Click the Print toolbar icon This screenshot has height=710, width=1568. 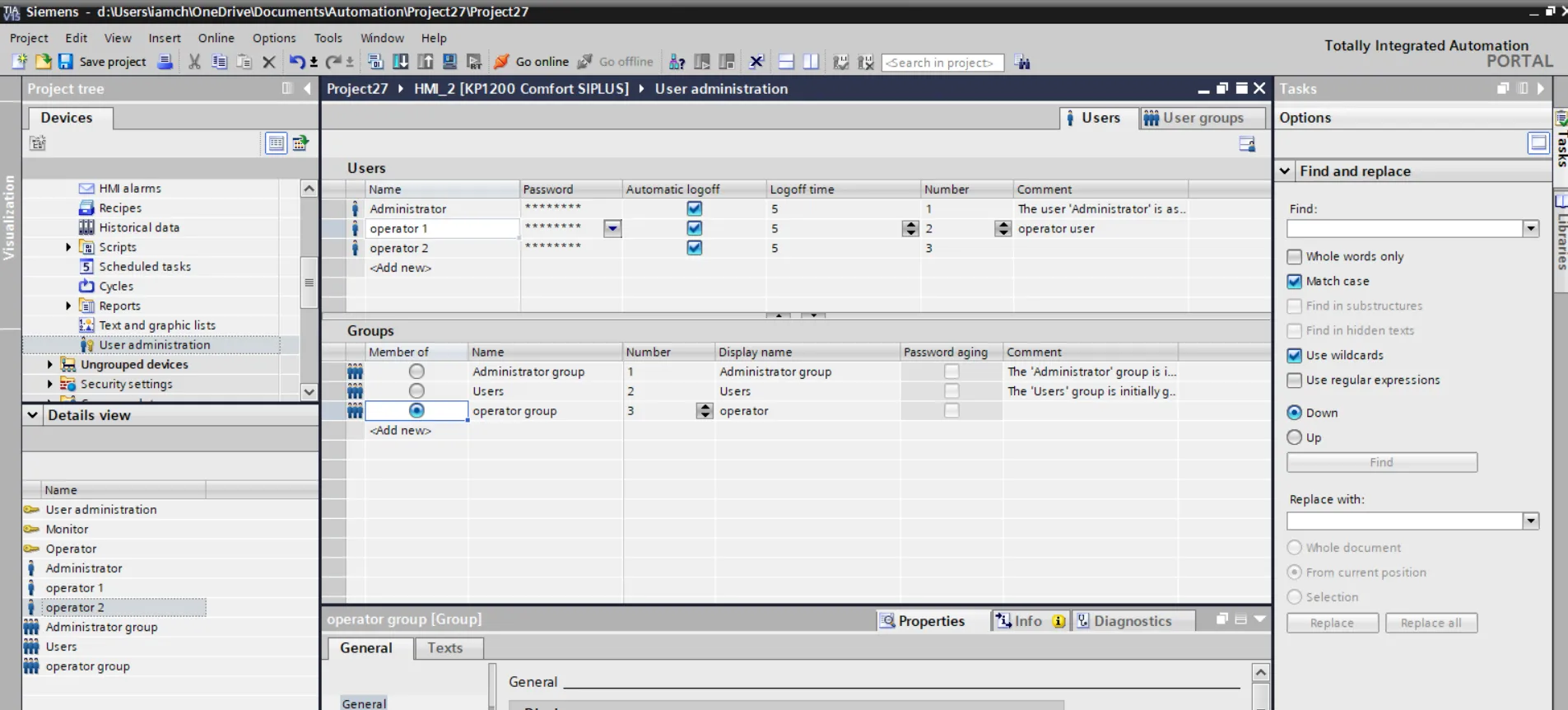[165, 62]
